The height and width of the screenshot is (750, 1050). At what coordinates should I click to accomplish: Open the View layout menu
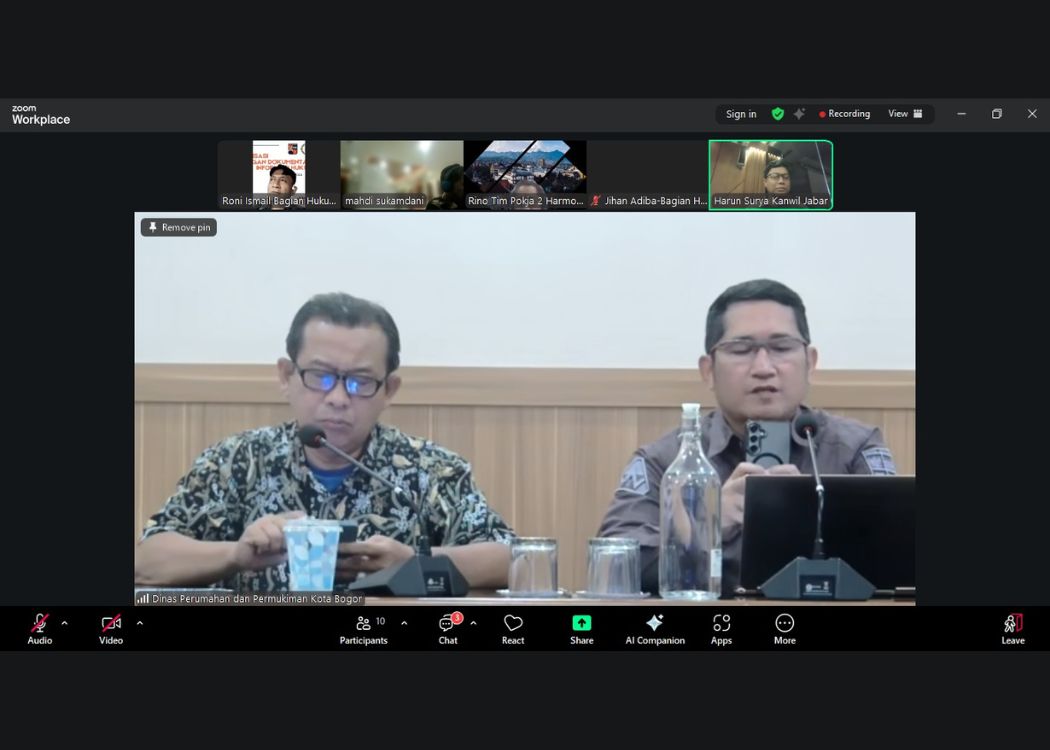pyautogui.click(x=905, y=114)
